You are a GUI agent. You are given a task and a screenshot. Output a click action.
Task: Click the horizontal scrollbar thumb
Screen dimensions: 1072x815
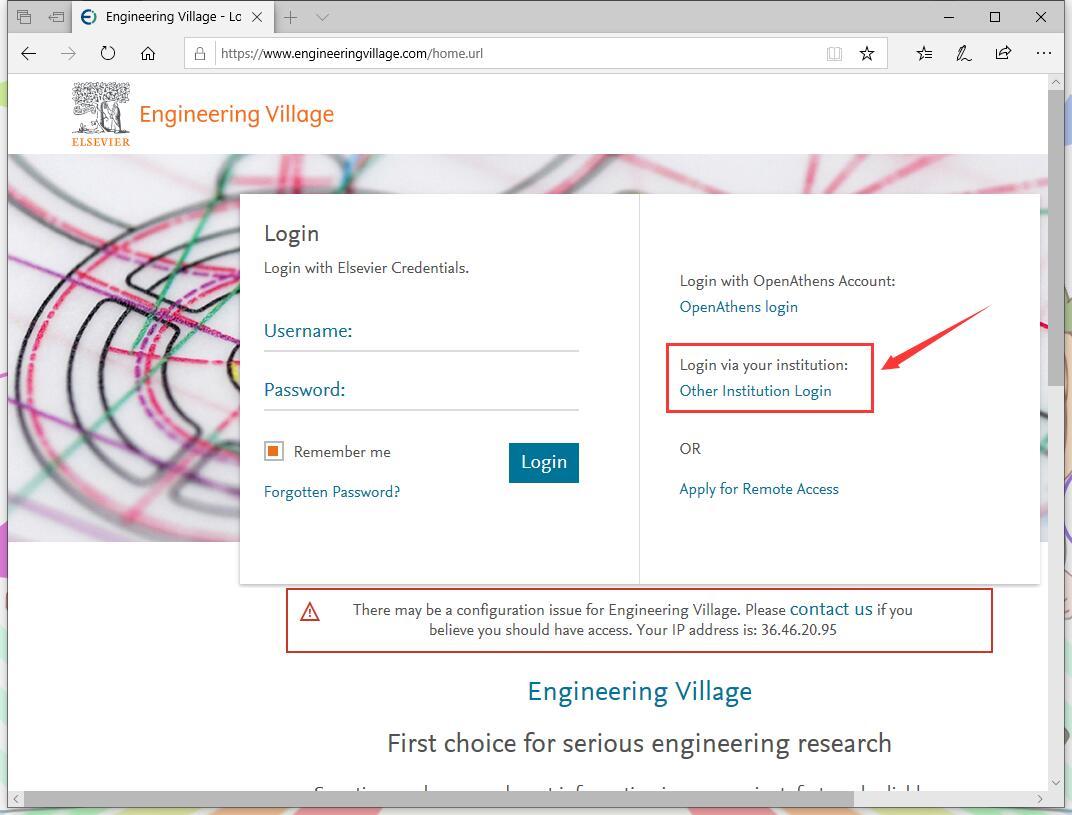click(439, 799)
